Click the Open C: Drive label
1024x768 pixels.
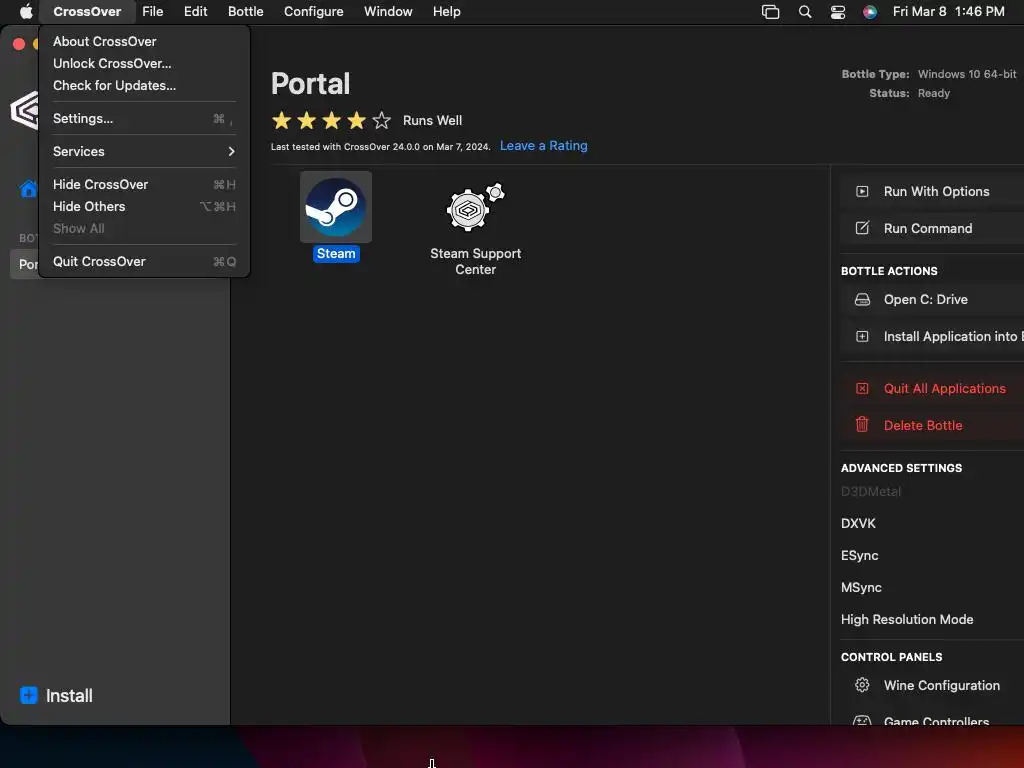(x=925, y=299)
